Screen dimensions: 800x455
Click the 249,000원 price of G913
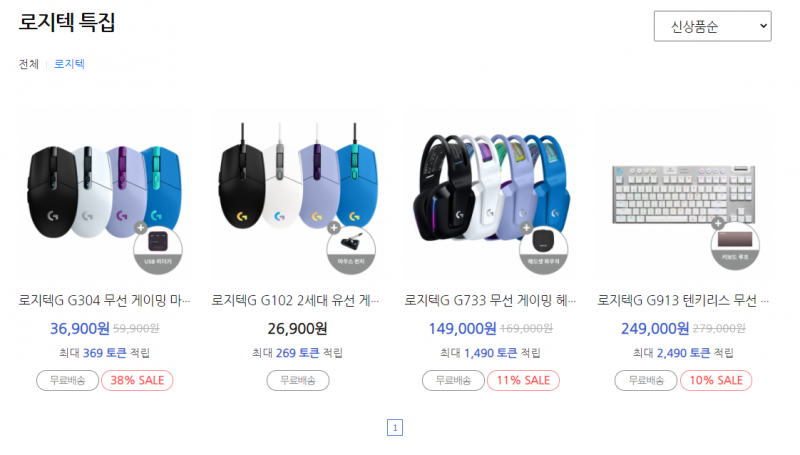click(655, 328)
